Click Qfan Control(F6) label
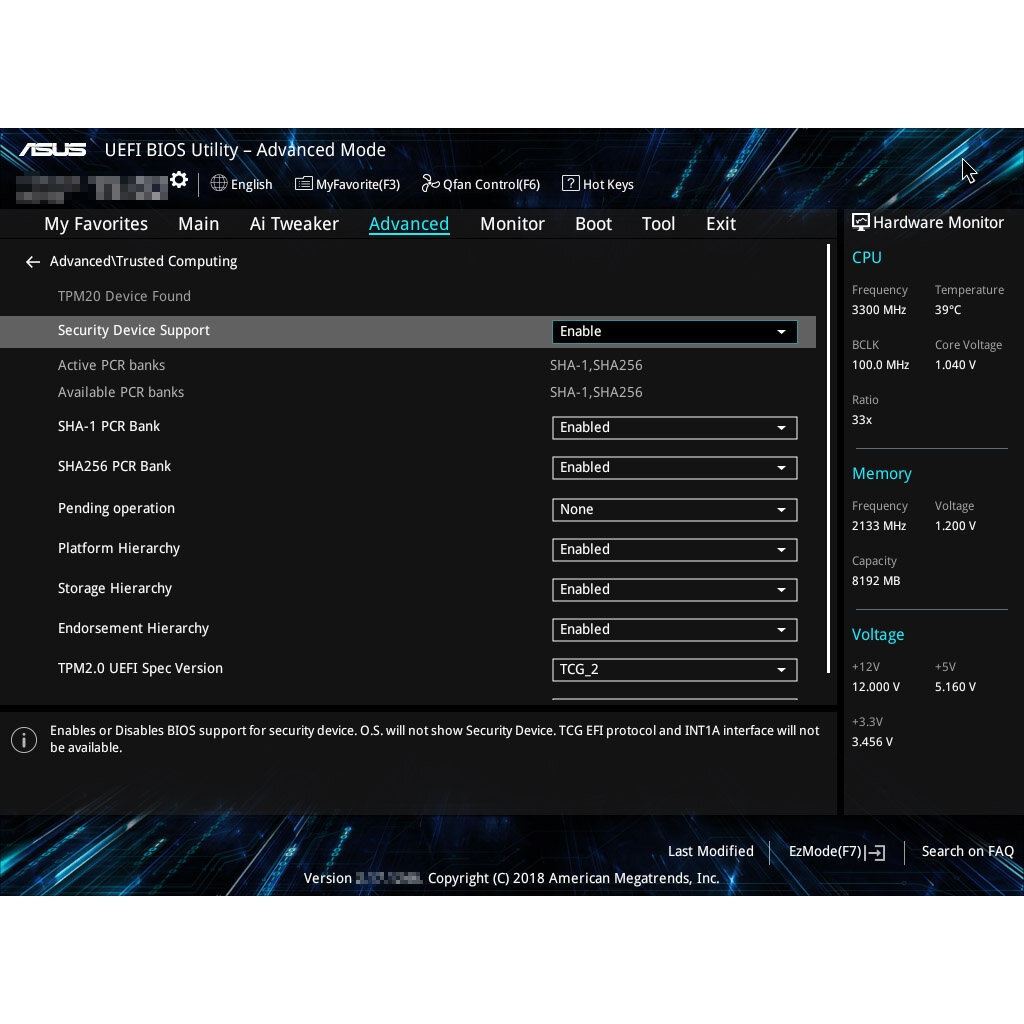The width and height of the screenshot is (1024, 1024). (x=491, y=185)
